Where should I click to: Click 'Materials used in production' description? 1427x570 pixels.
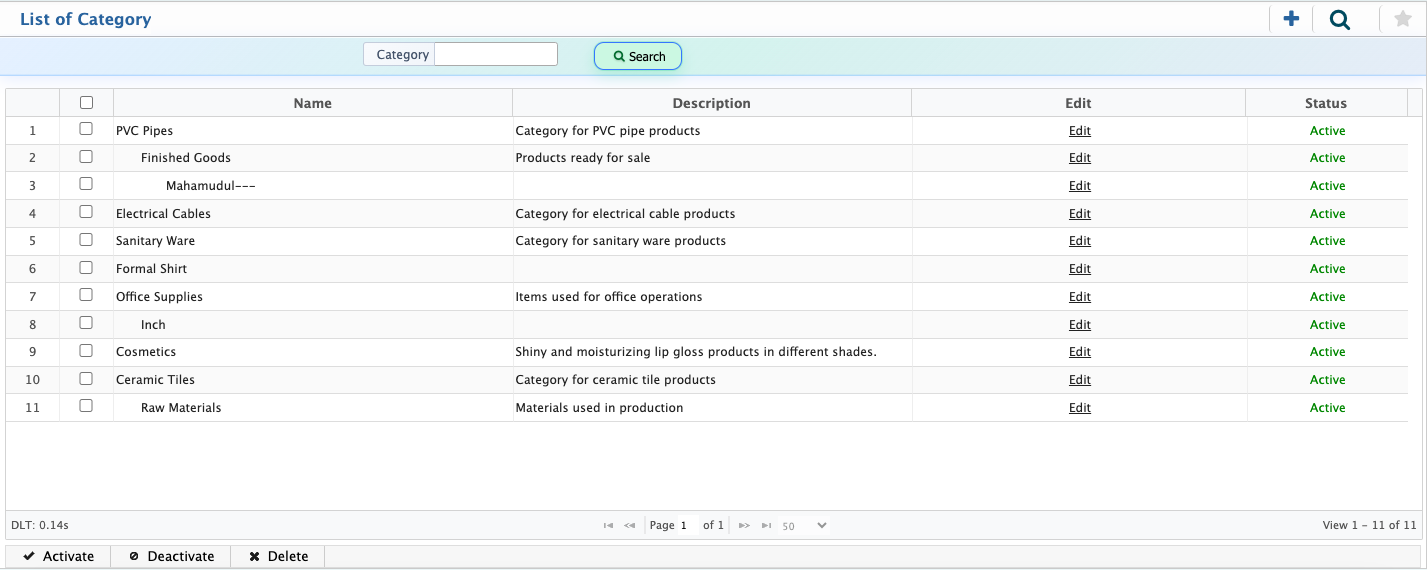point(599,408)
